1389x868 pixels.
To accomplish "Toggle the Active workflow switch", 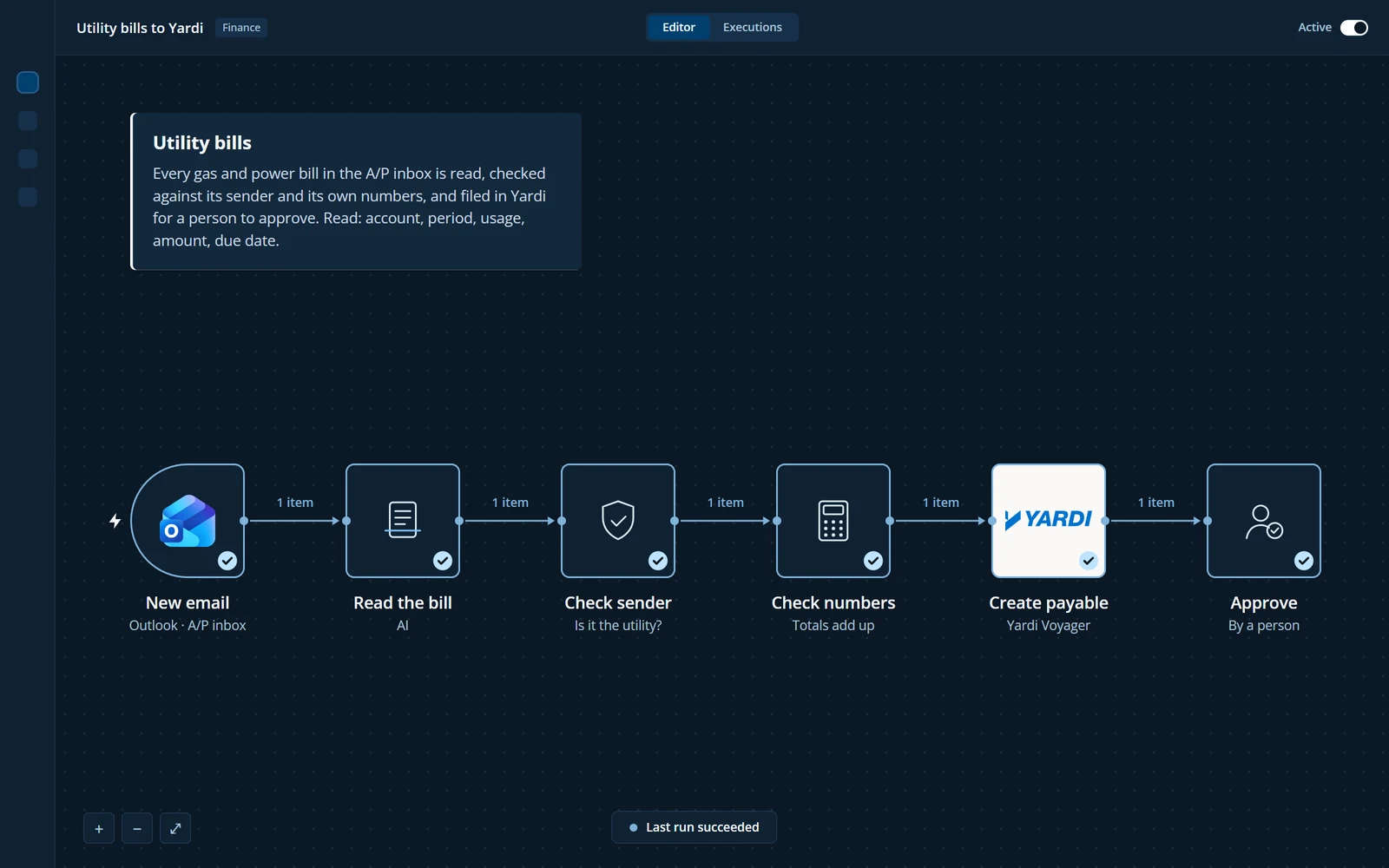I will [x=1354, y=28].
